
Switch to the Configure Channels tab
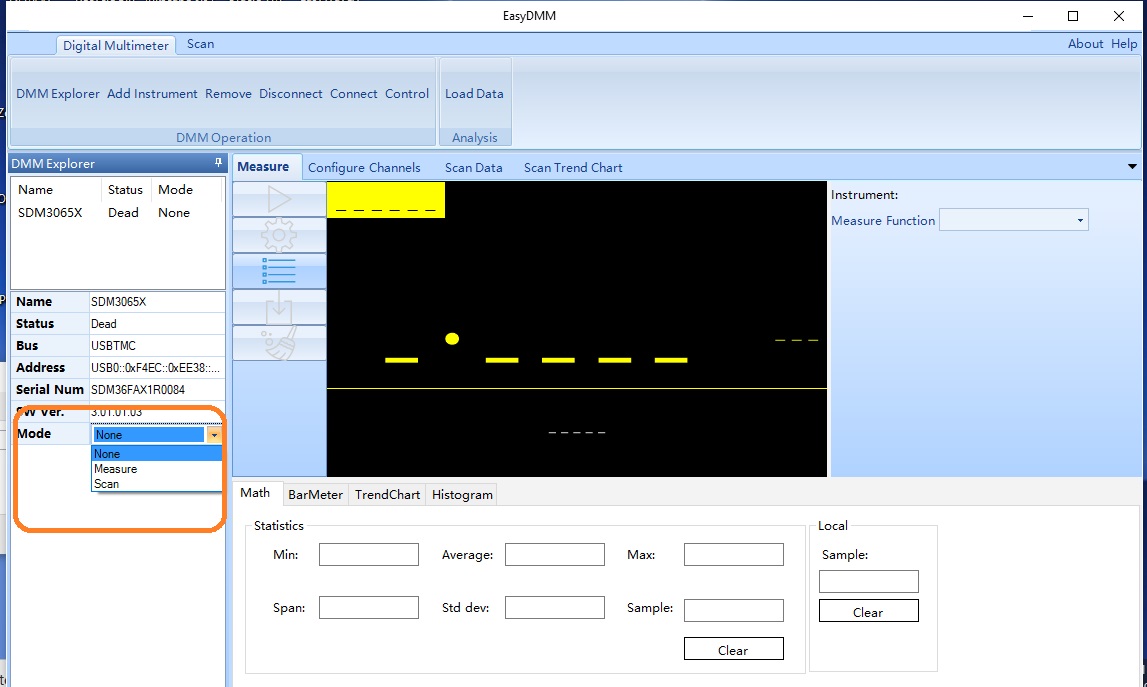(x=364, y=168)
